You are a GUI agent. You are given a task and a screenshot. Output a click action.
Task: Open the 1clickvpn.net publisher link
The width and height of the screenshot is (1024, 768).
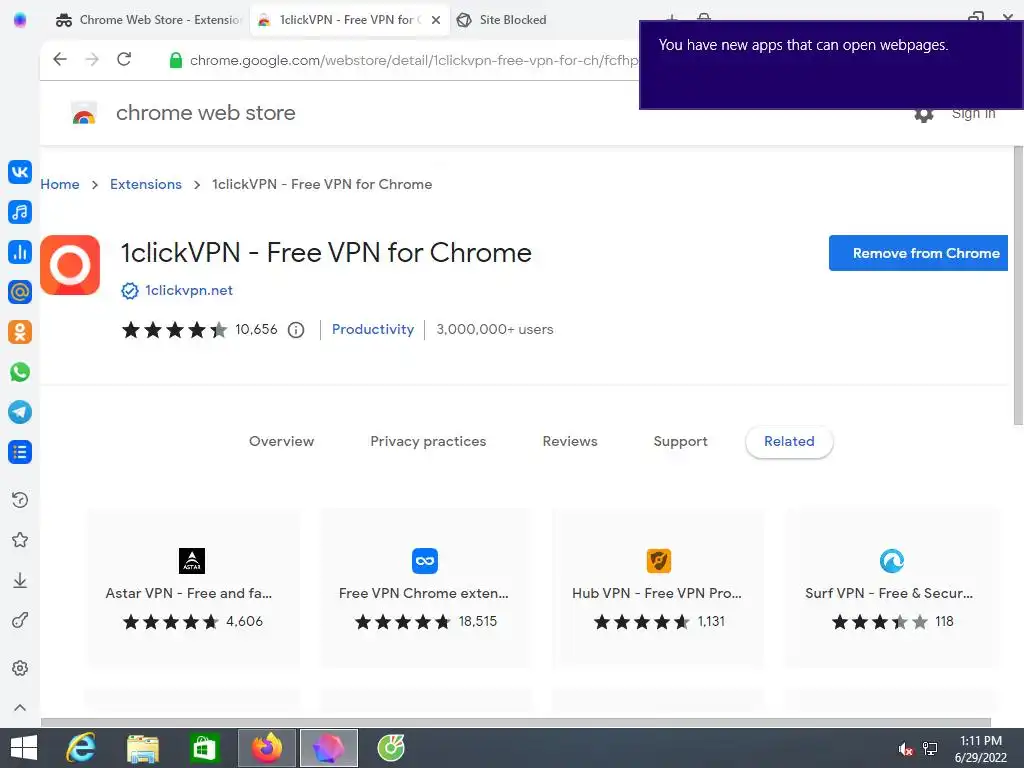pyautogui.click(x=189, y=290)
